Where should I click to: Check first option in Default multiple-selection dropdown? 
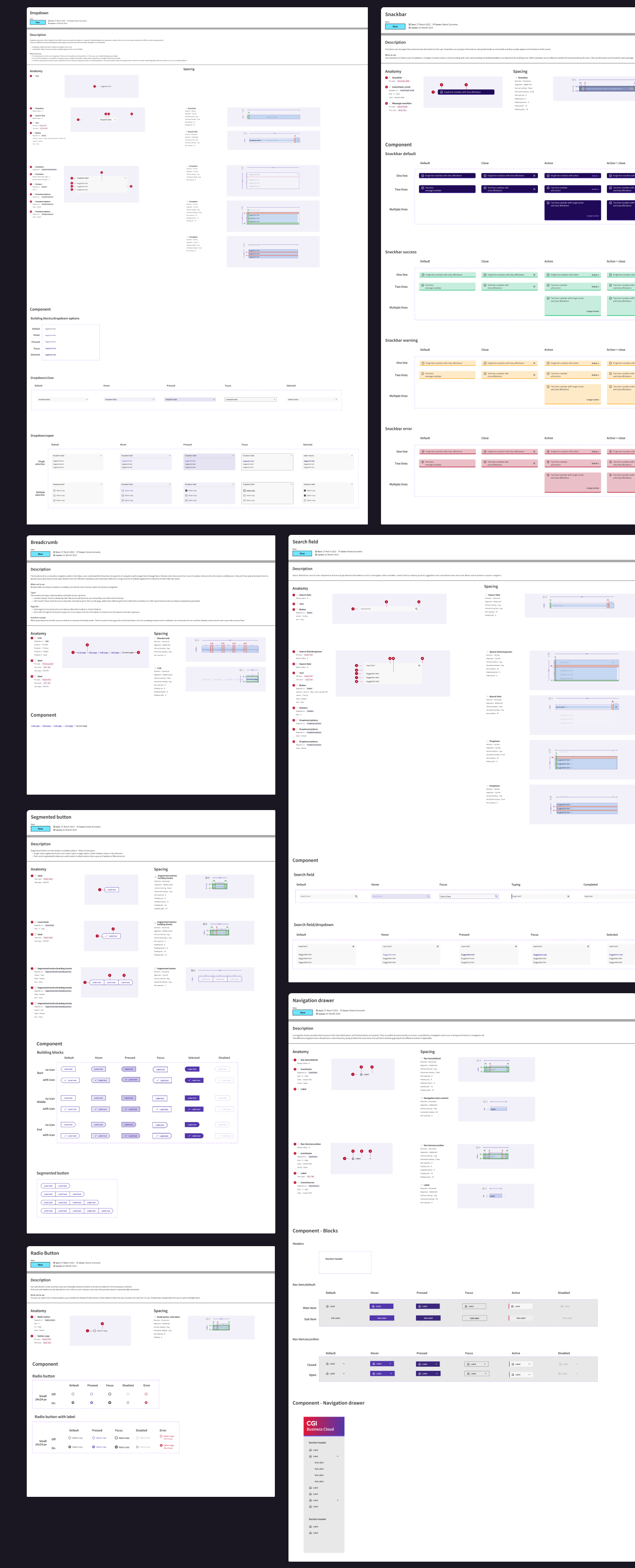54,490
